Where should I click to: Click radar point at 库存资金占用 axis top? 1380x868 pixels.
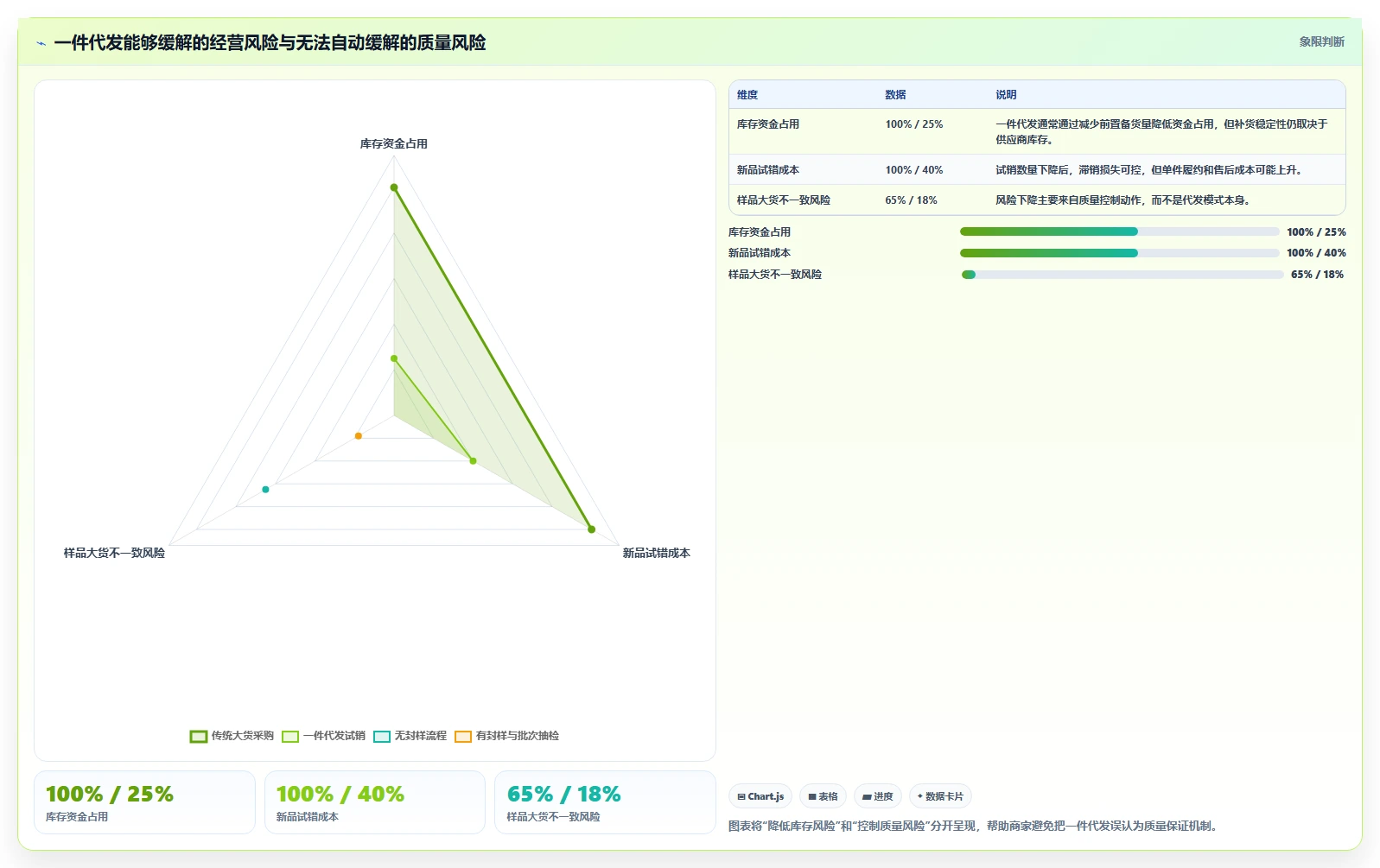click(394, 187)
